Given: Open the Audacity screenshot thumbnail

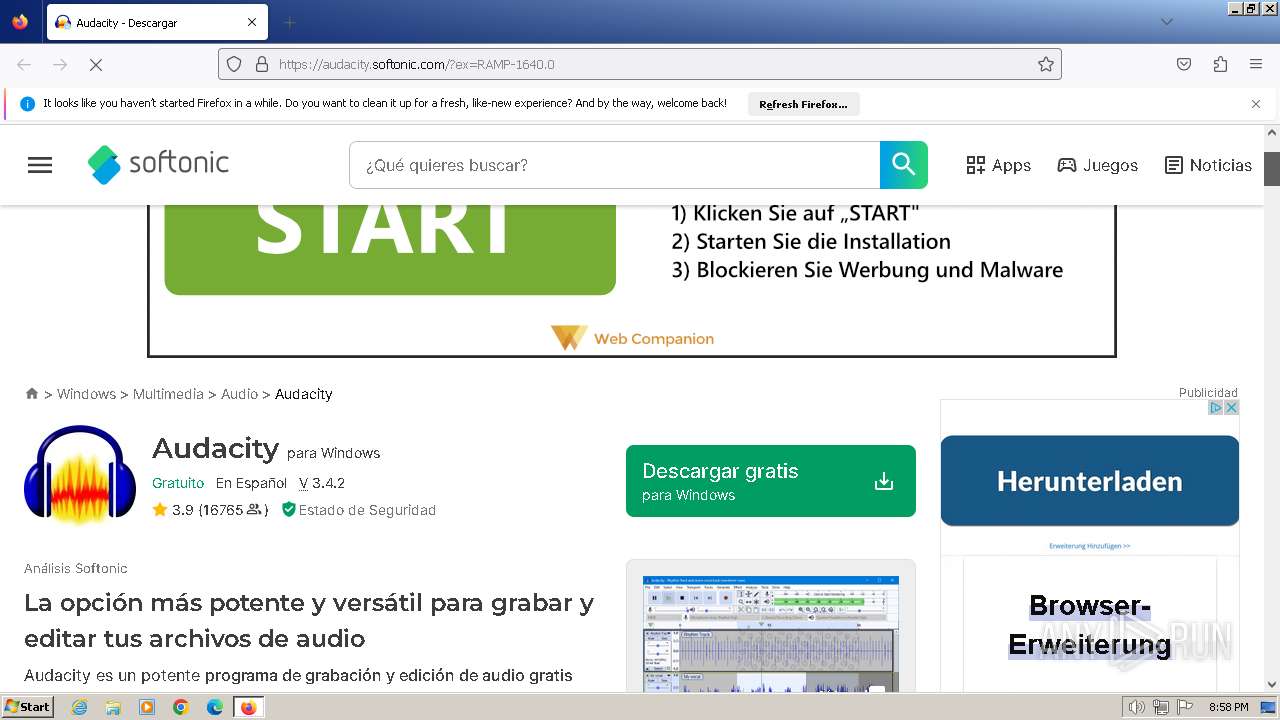Looking at the screenshot, I should [770, 633].
